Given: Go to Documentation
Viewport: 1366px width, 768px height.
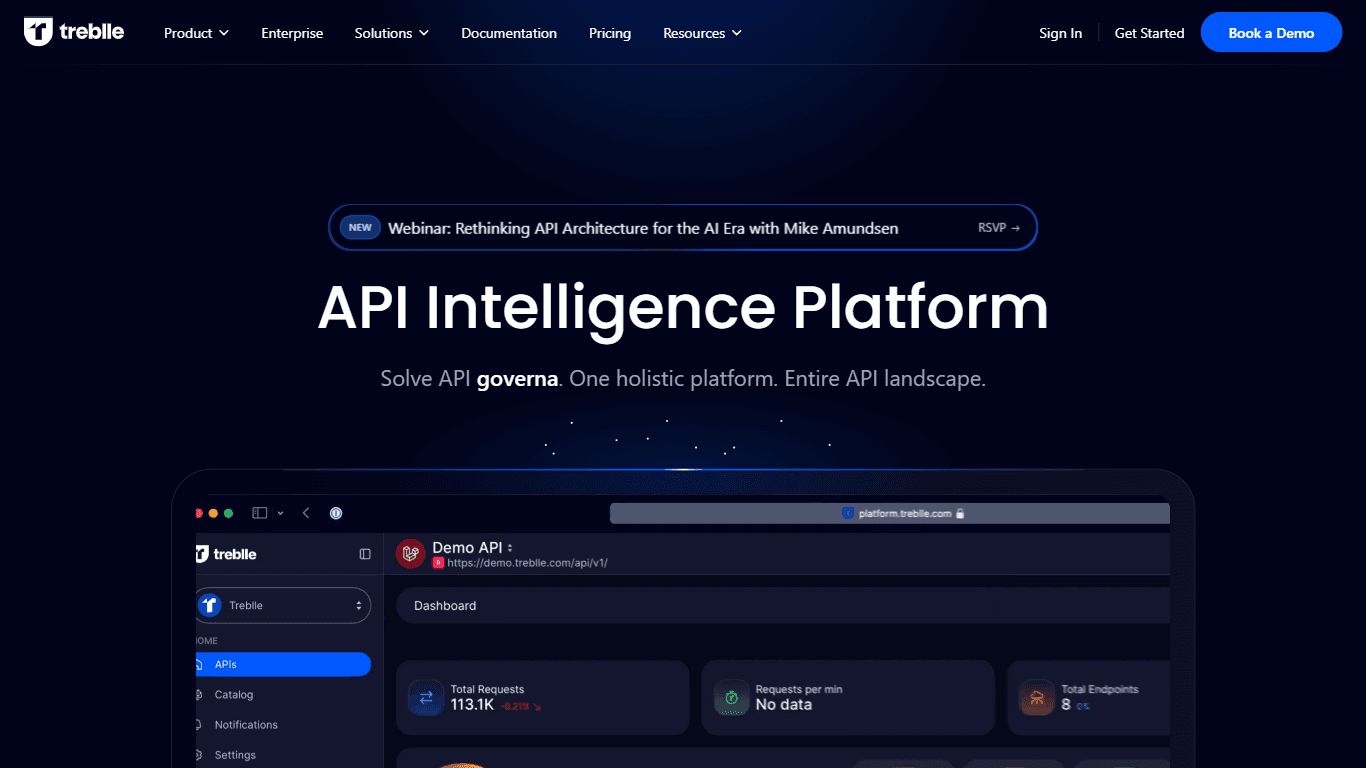Looking at the screenshot, I should 509,33.
